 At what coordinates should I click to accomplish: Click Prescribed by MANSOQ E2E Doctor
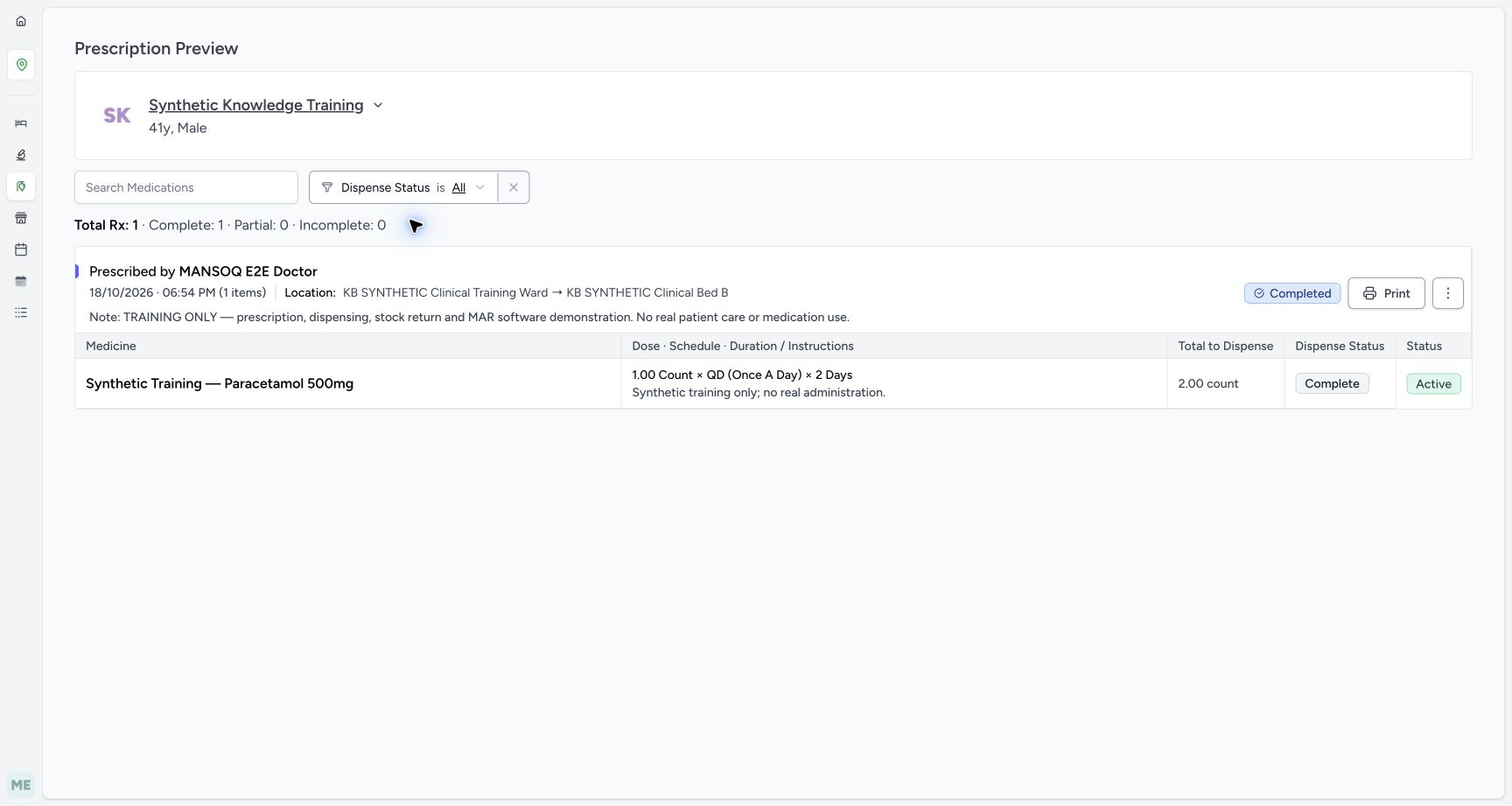pyautogui.click(x=203, y=271)
